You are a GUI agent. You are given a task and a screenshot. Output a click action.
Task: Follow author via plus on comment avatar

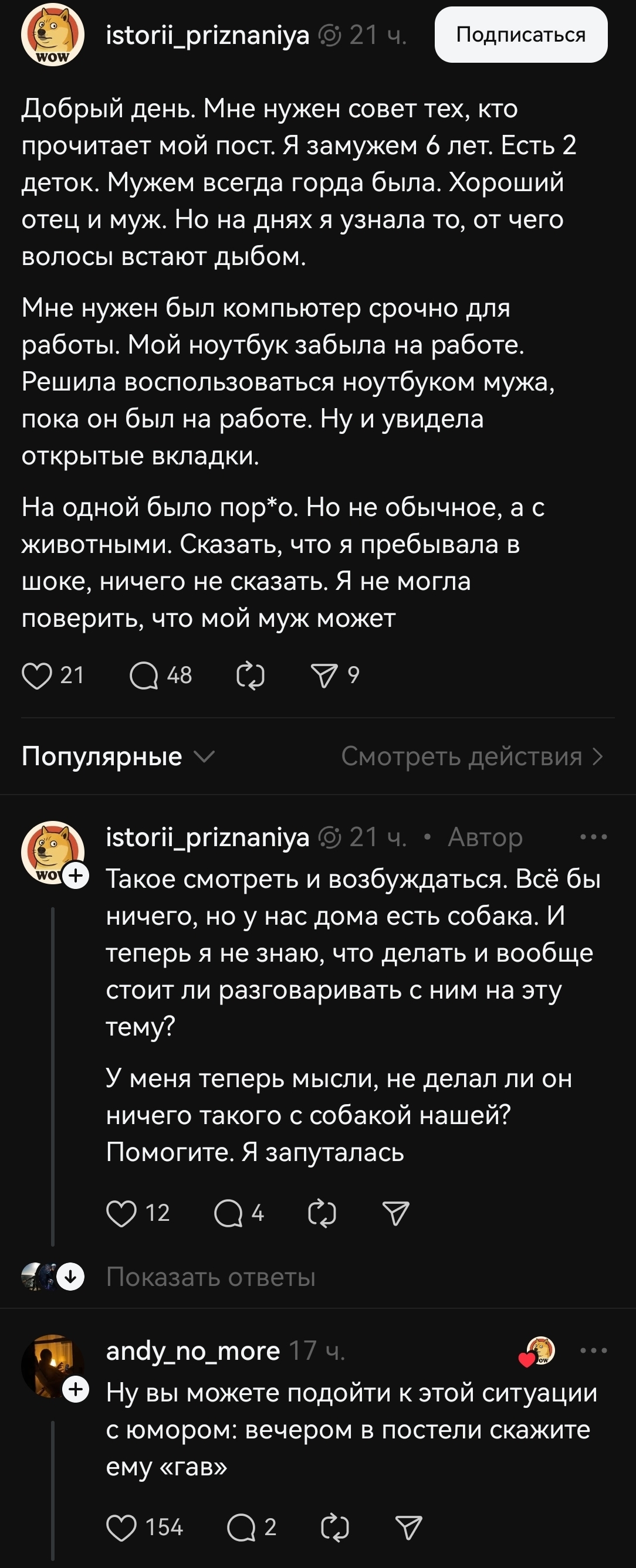pyautogui.click(x=76, y=876)
